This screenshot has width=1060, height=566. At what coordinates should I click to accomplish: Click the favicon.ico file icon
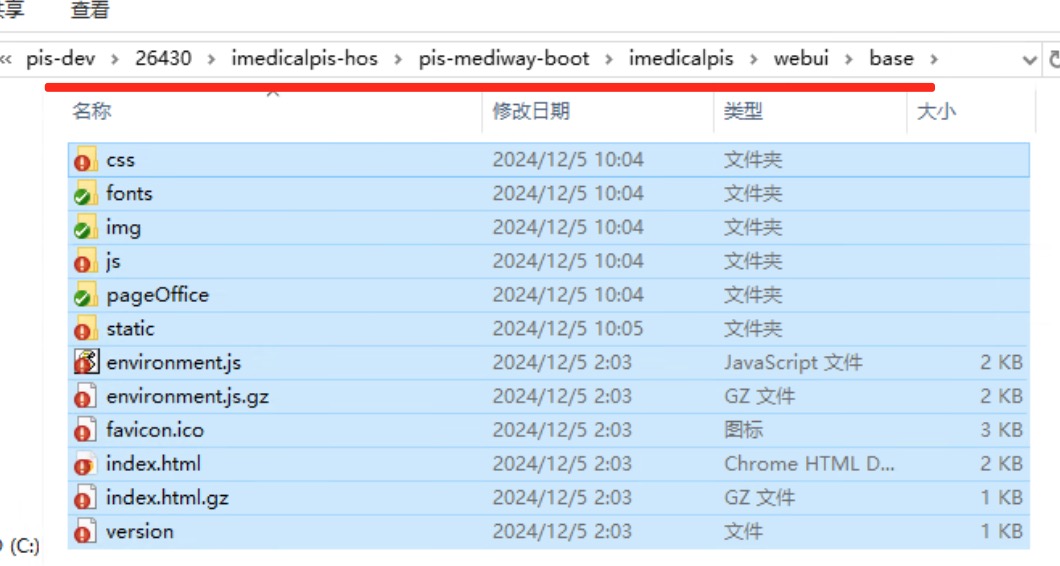[85, 430]
